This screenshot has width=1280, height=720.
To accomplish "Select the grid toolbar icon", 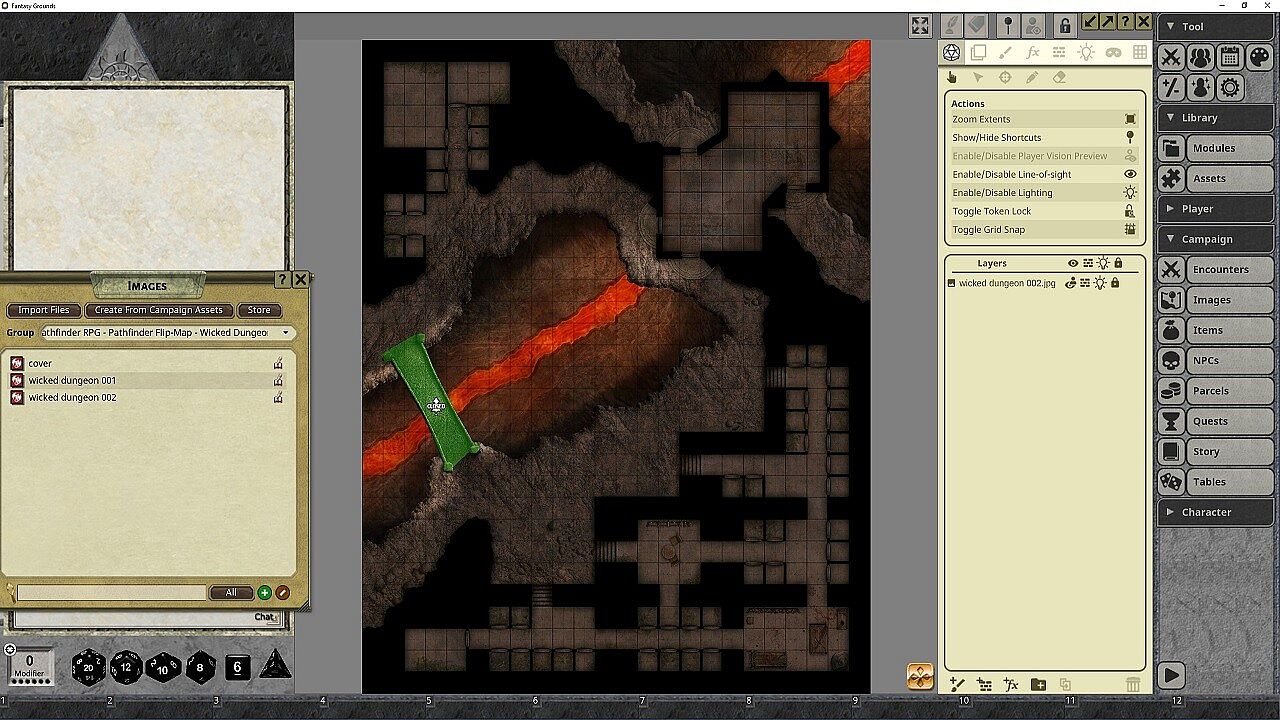I will coord(1140,53).
